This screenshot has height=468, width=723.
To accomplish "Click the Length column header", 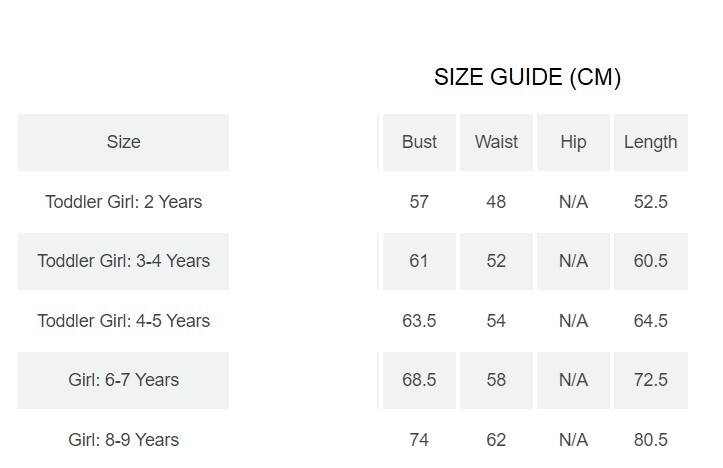I will [x=650, y=142].
